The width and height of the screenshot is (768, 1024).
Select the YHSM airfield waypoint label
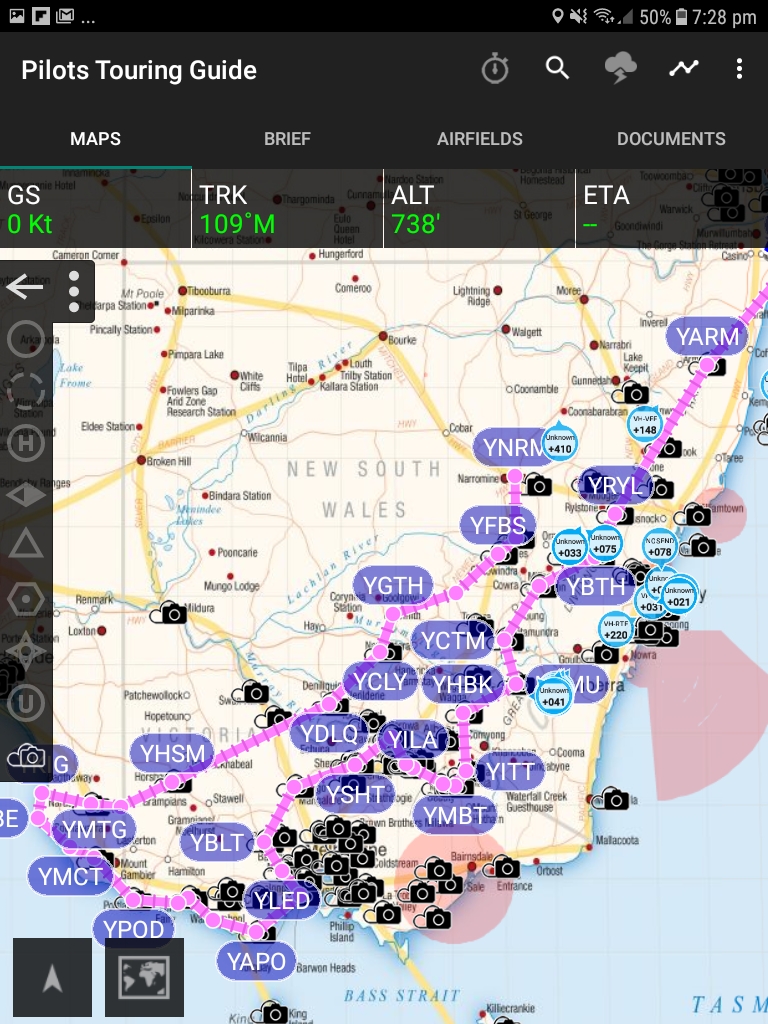pyautogui.click(x=172, y=753)
